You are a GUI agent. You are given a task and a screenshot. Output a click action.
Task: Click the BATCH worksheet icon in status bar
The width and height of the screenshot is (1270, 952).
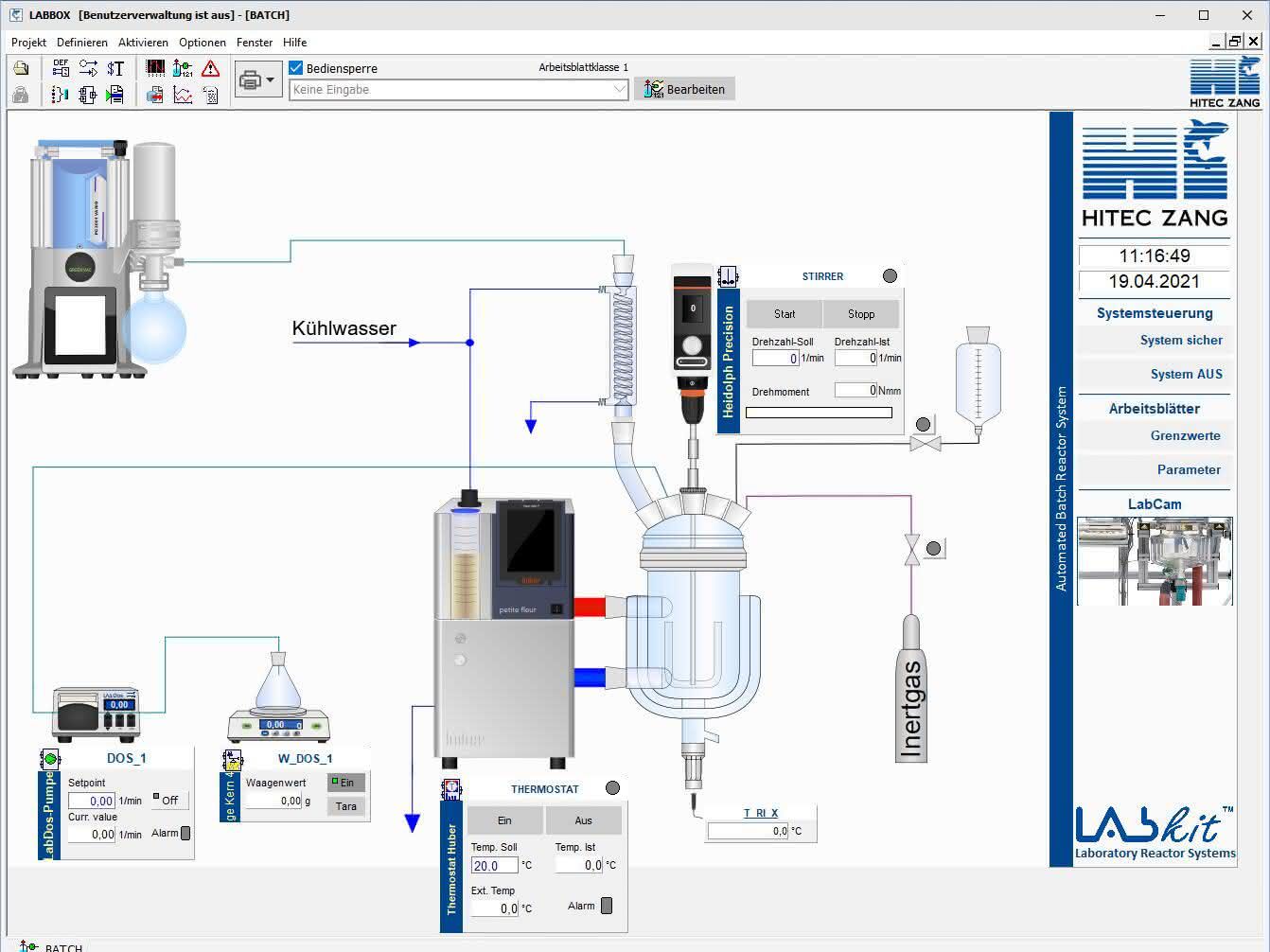[x=28, y=946]
